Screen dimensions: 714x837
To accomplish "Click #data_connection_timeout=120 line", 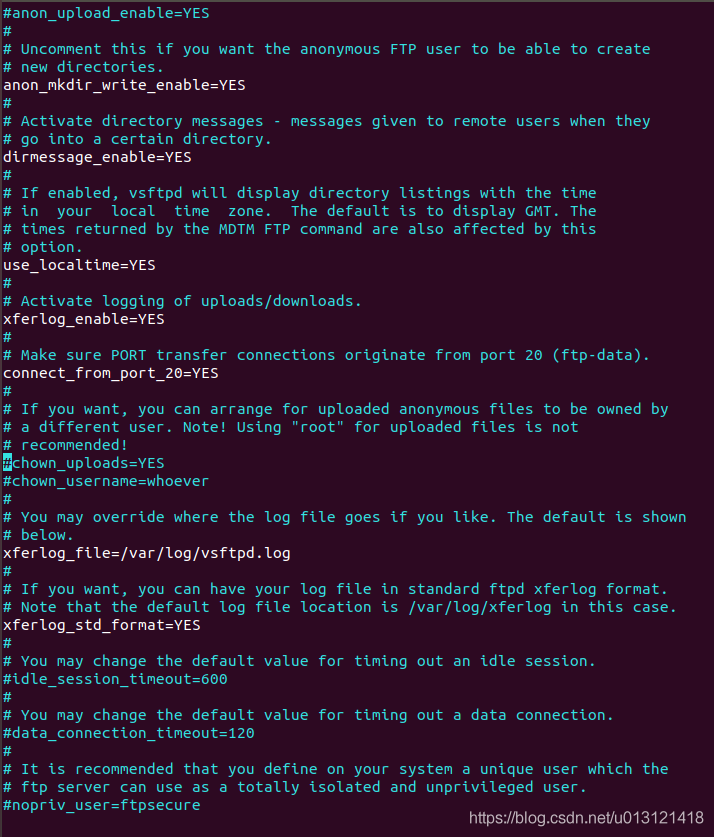I will pyautogui.click(x=129, y=733).
